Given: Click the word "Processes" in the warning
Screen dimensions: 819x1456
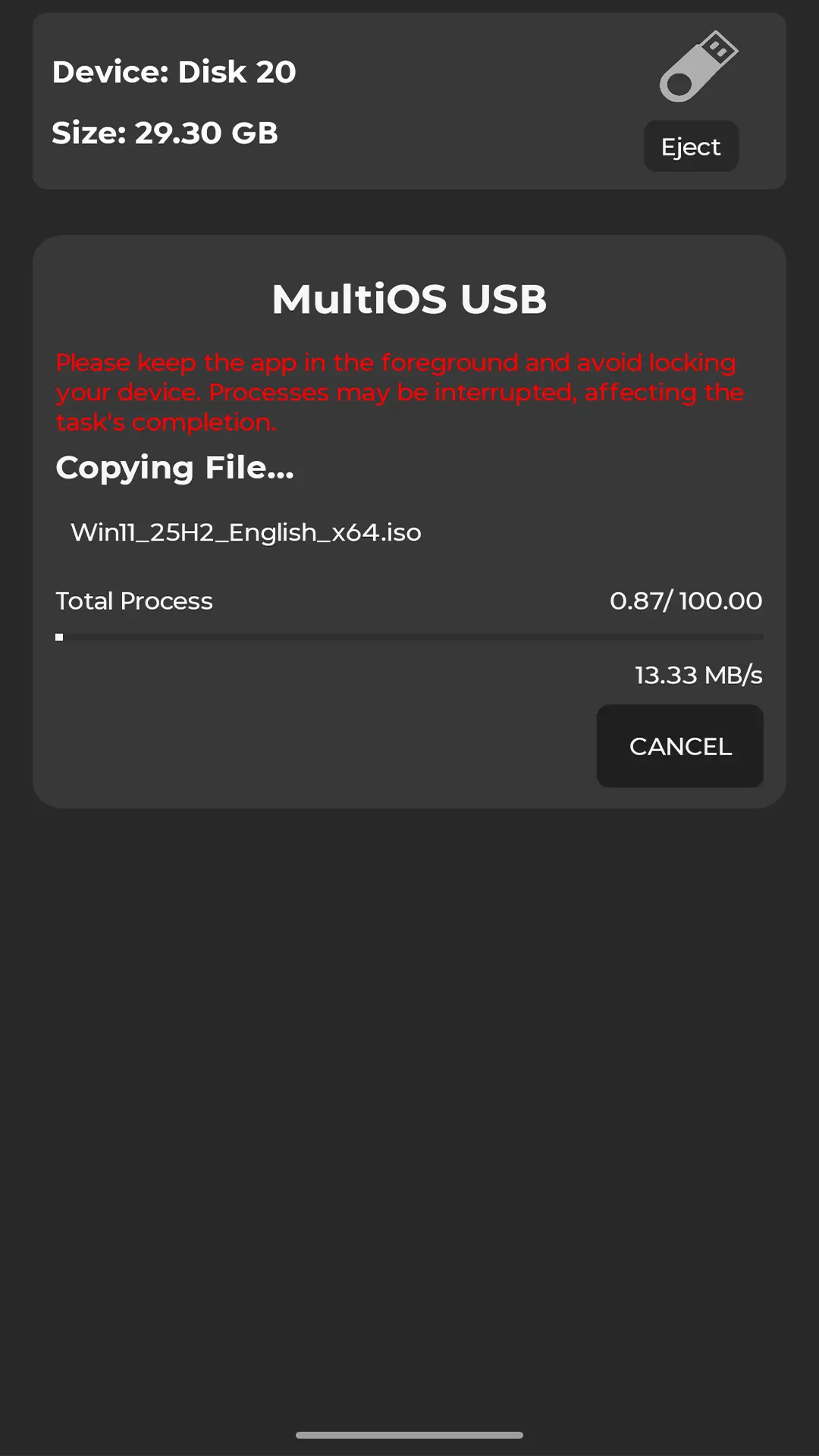Looking at the screenshot, I should click(268, 392).
